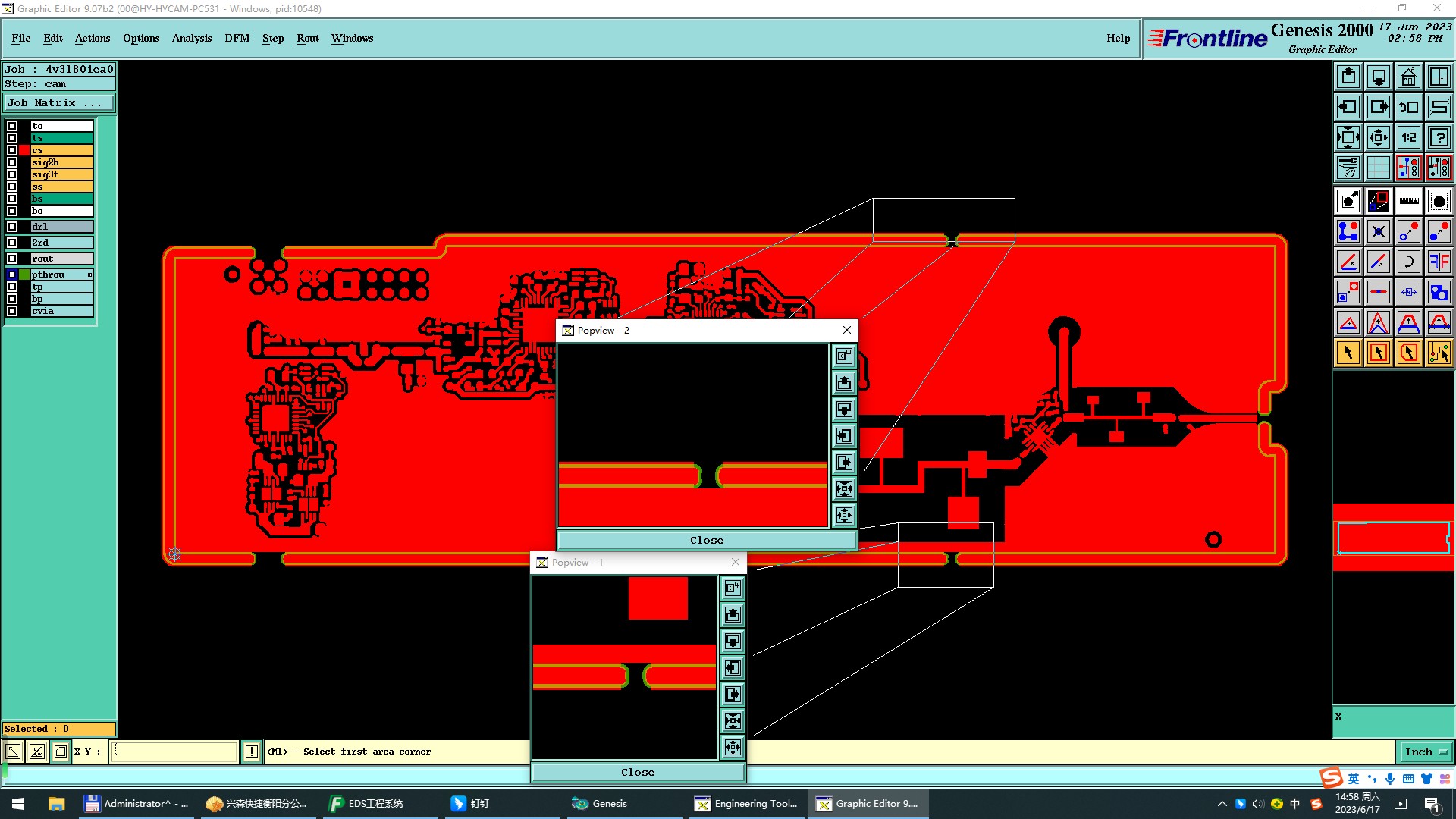Select the measure ruler tool
This screenshot has width=1456, height=819.
click(1408, 201)
